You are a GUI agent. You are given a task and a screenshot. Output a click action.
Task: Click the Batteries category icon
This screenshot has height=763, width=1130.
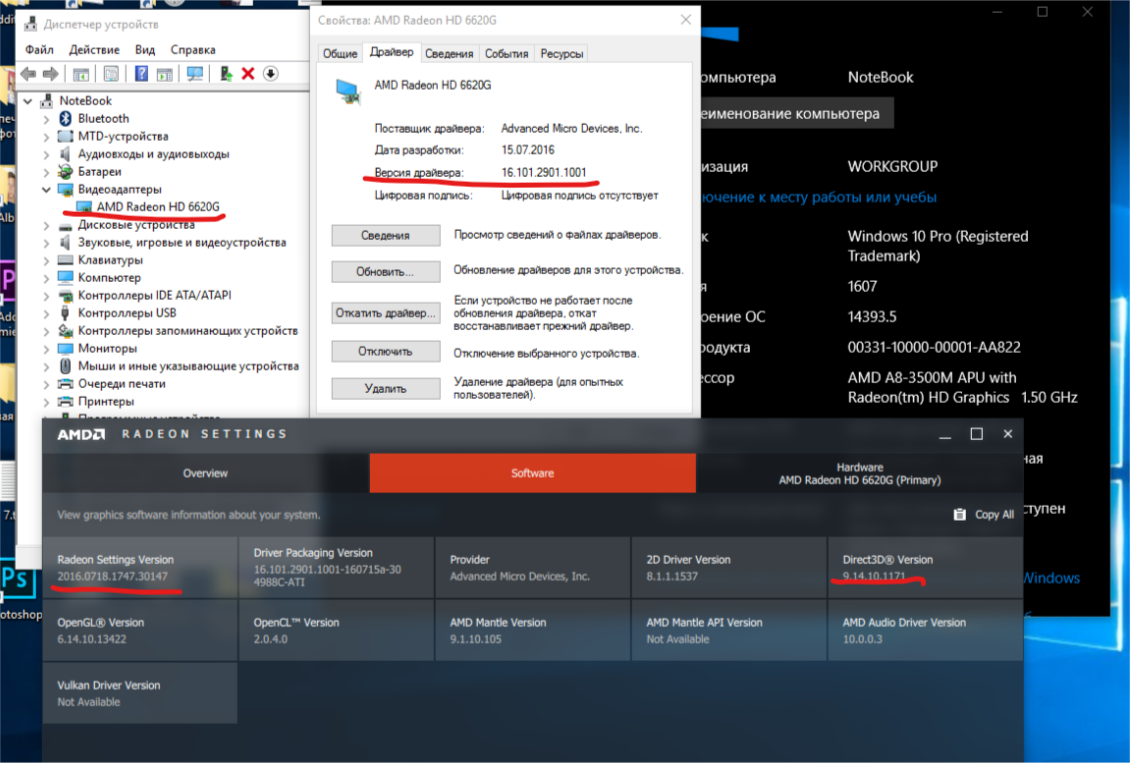pyautogui.click(x=66, y=171)
